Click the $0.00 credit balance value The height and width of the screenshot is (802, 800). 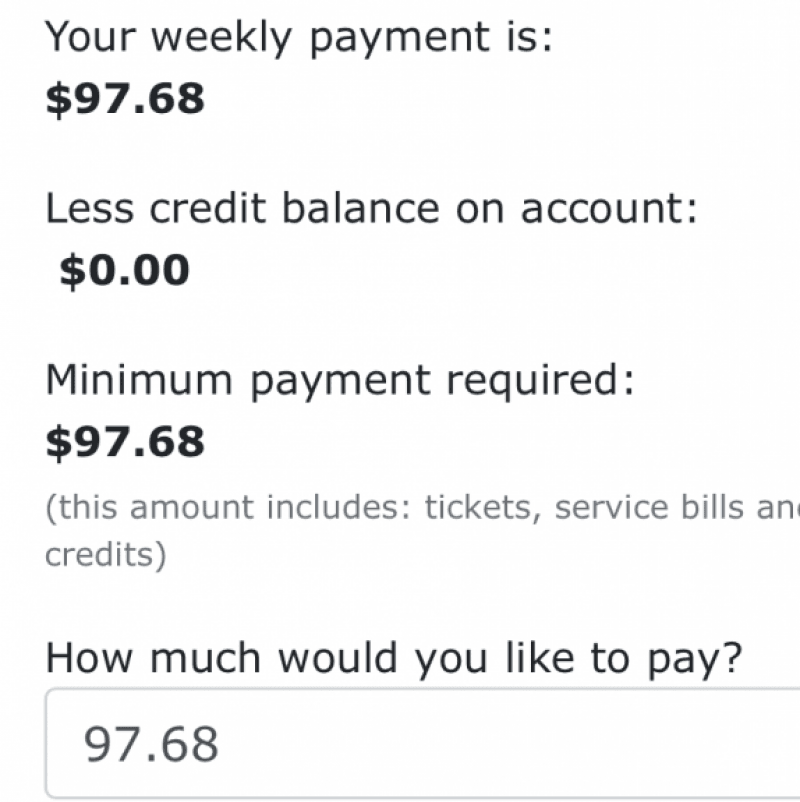pos(124,270)
